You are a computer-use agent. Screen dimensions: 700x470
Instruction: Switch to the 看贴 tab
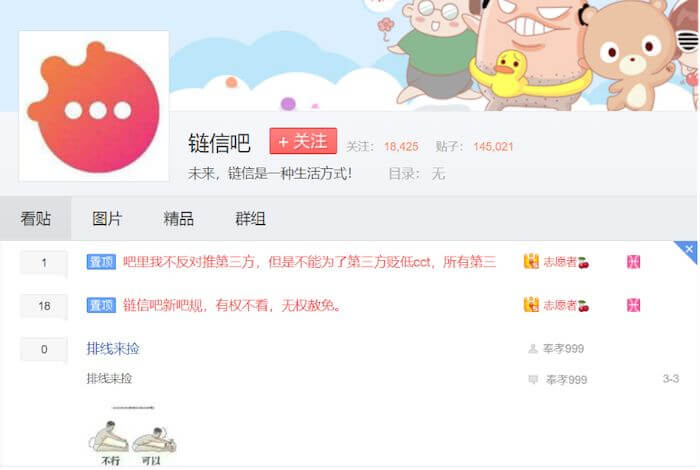(35, 219)
